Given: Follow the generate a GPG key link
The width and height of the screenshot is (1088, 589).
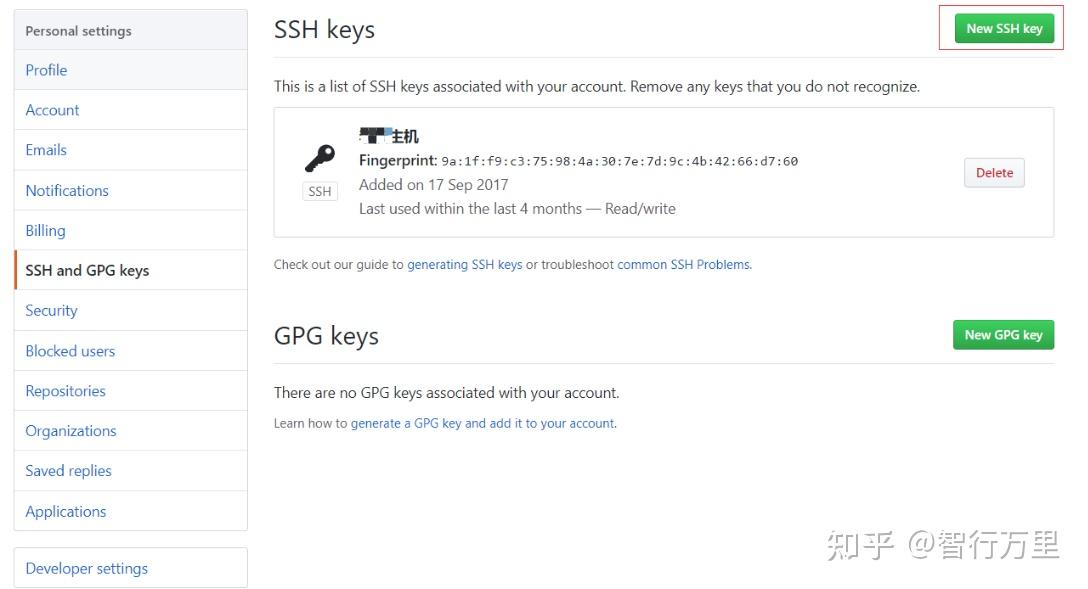Looking at the screenshot, I should pyautogui.click(x=483, y=423).
